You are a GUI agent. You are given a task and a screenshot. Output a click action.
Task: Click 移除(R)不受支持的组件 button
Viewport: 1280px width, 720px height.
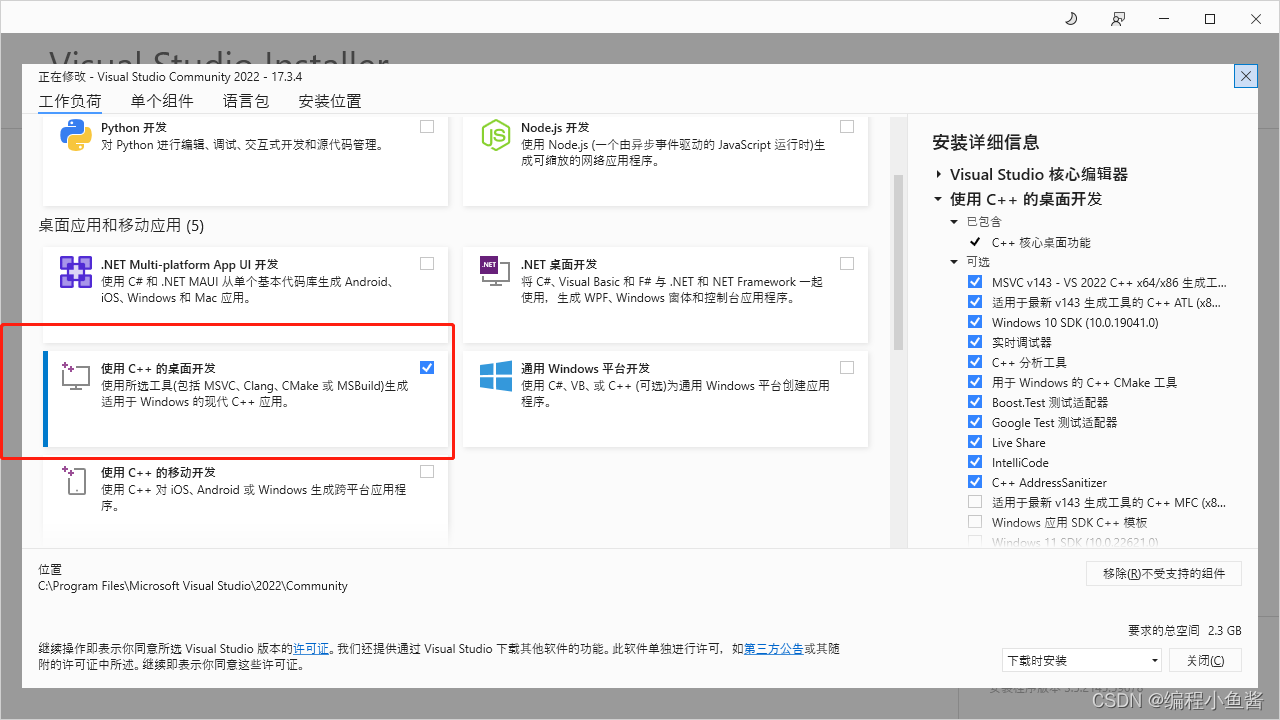coord(1164,573)
